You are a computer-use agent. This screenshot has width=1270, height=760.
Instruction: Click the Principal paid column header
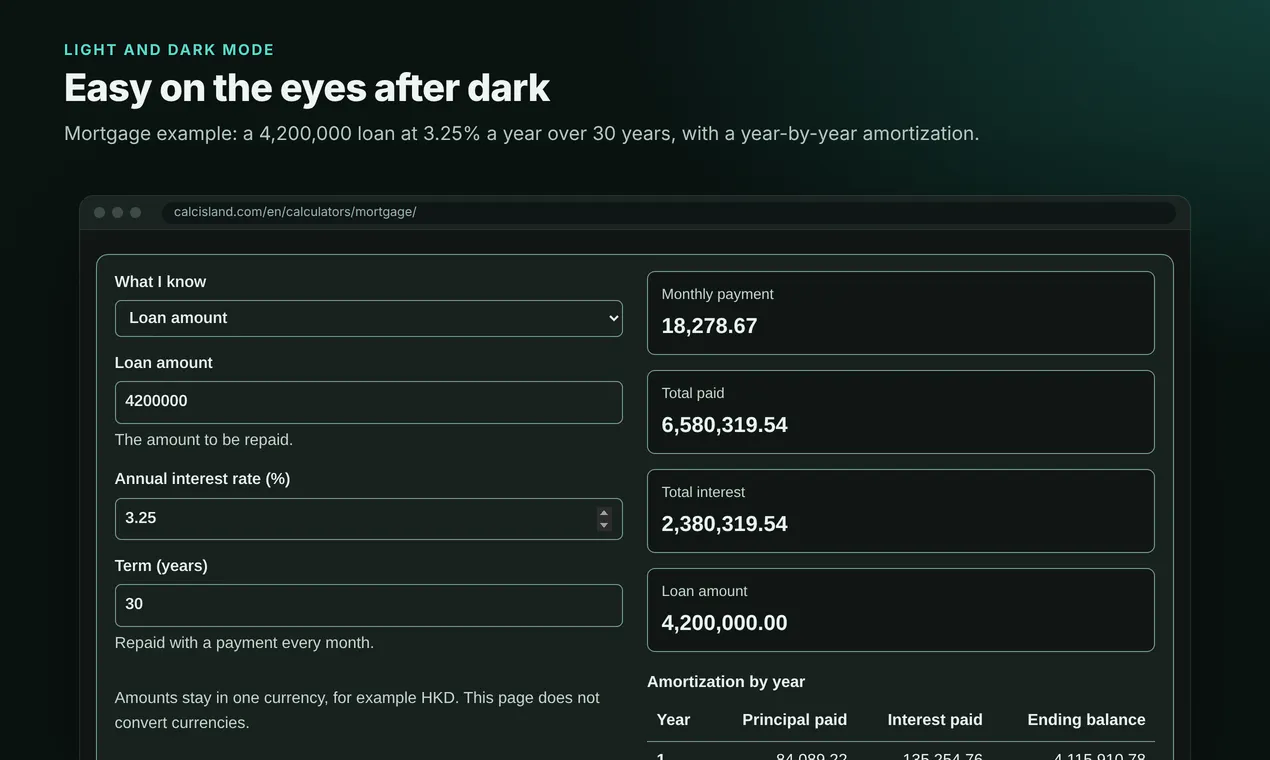coord(794,720)
